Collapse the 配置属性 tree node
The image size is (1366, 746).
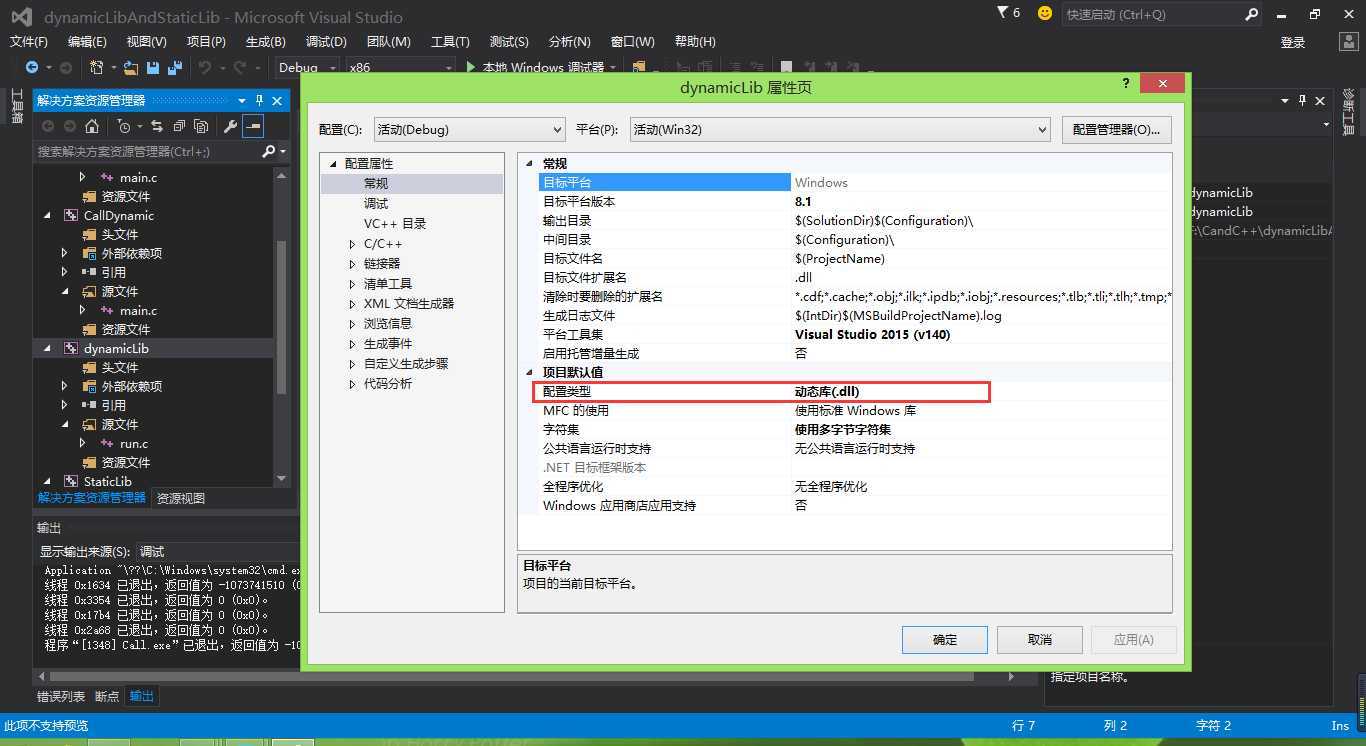[333, 163]
